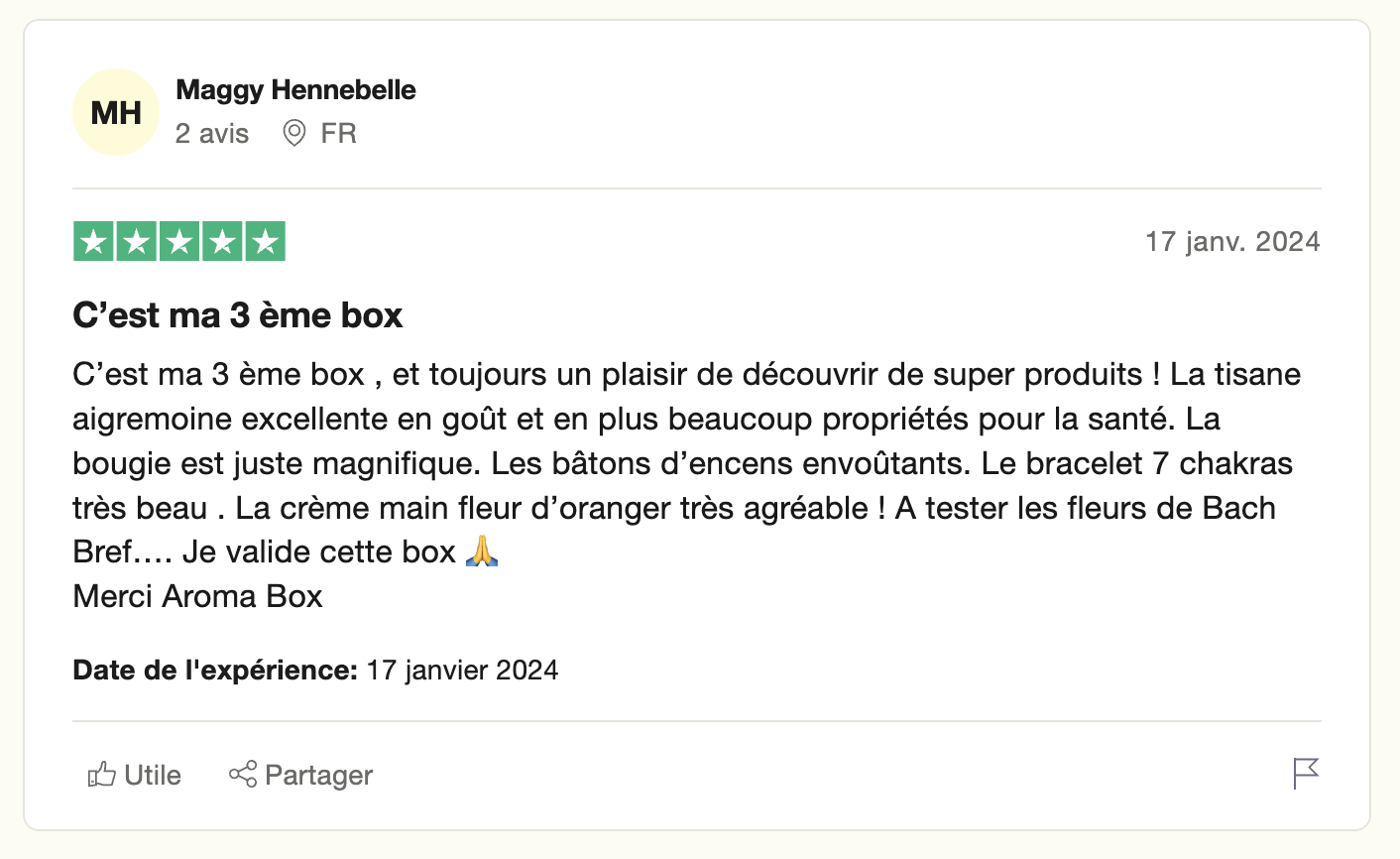Flag this review with the flag icon
This screenshot has height=859, width=1400.
tap(1306, 773)
